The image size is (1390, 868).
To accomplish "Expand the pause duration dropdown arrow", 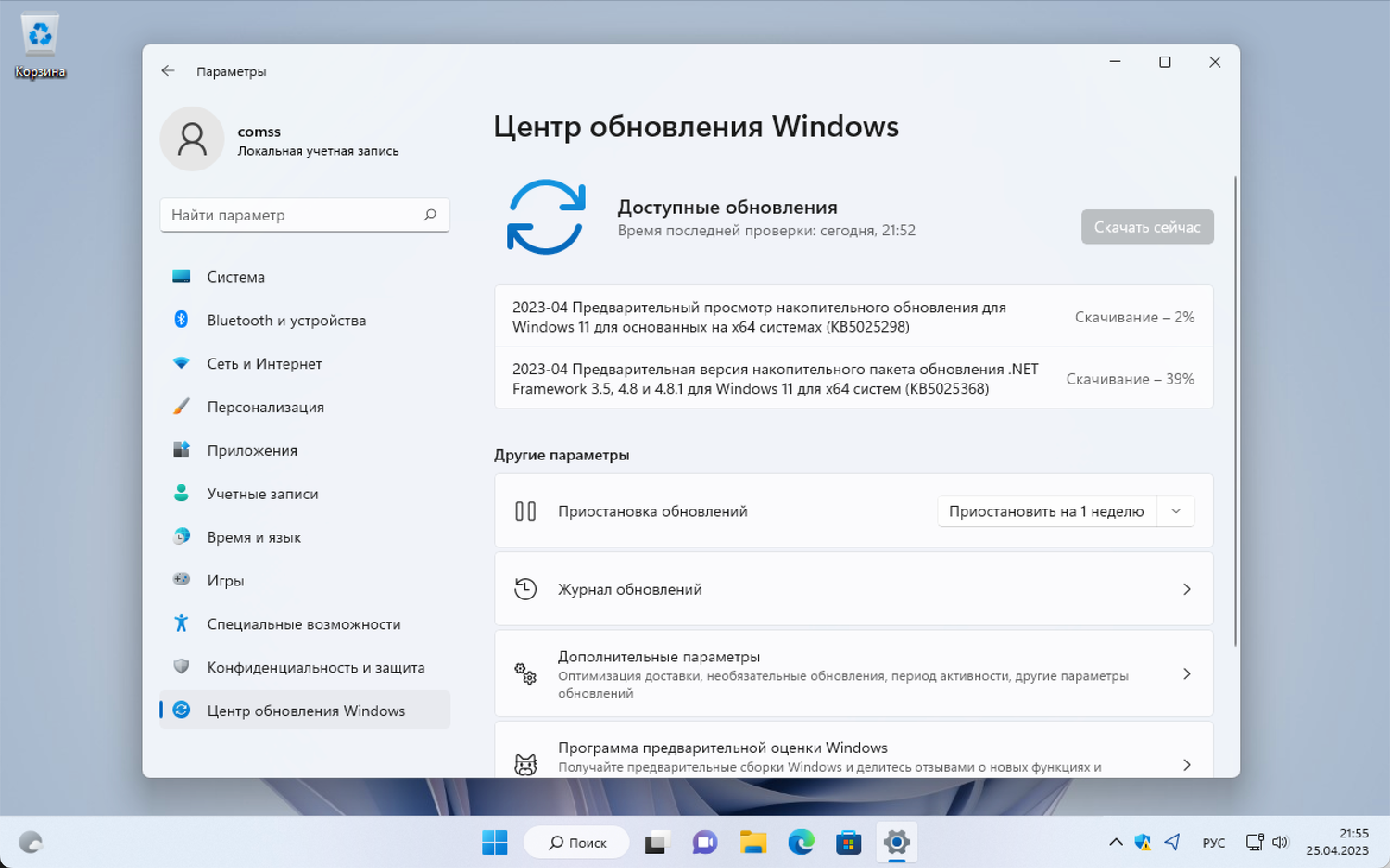I will [1176, 511].
